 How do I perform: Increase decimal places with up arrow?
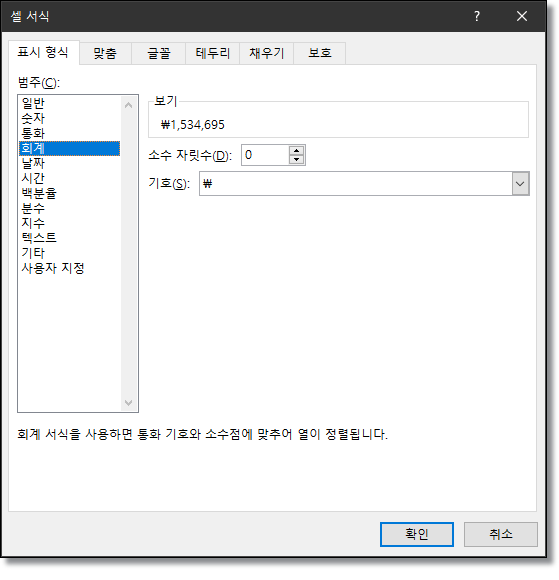click(296, 151)
